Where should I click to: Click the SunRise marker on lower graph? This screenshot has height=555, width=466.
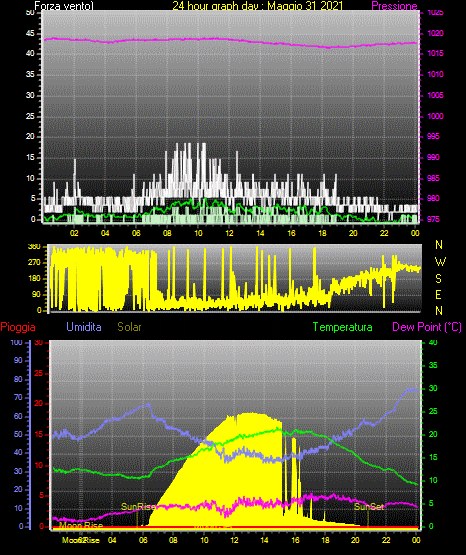138,507
